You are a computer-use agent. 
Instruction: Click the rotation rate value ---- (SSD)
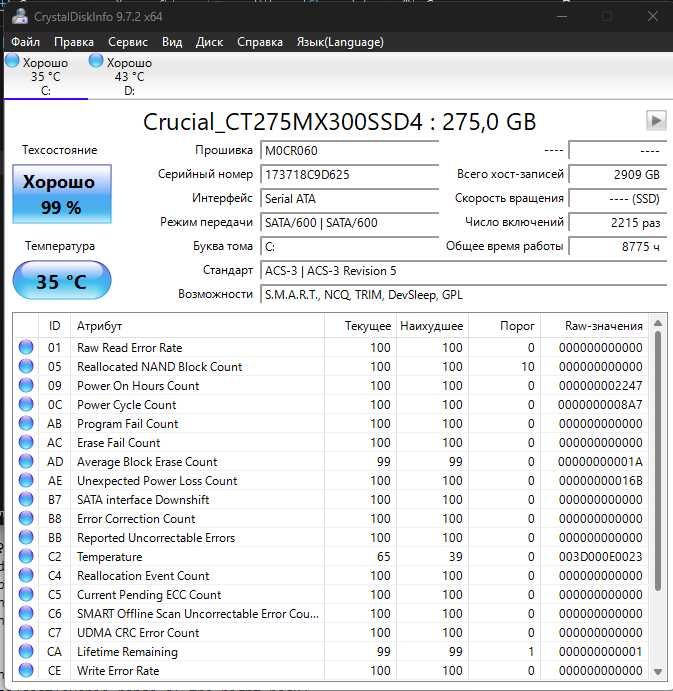(617, 199)
